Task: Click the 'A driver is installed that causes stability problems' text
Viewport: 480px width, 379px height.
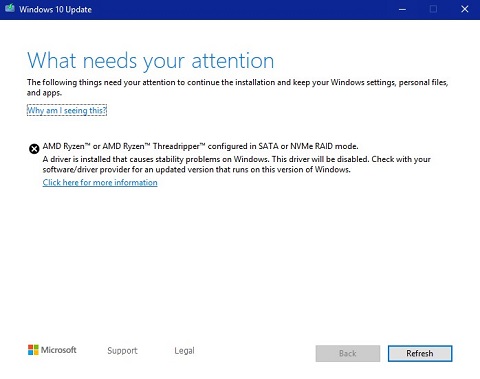Action: tap(237, 164)
